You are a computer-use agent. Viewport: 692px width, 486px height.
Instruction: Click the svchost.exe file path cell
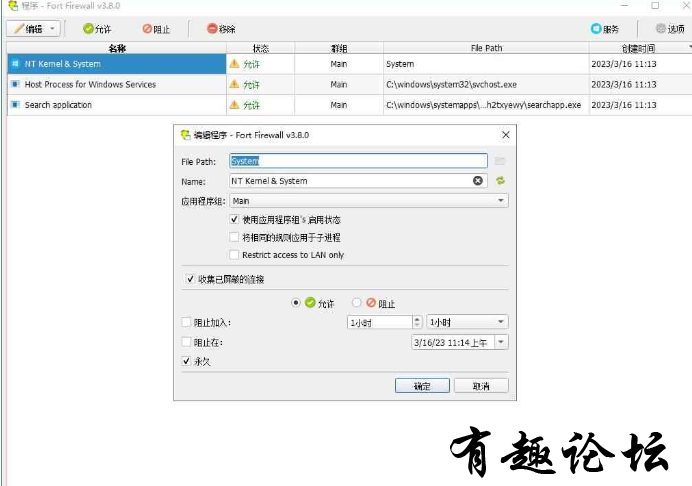click(x=486, y=84)
